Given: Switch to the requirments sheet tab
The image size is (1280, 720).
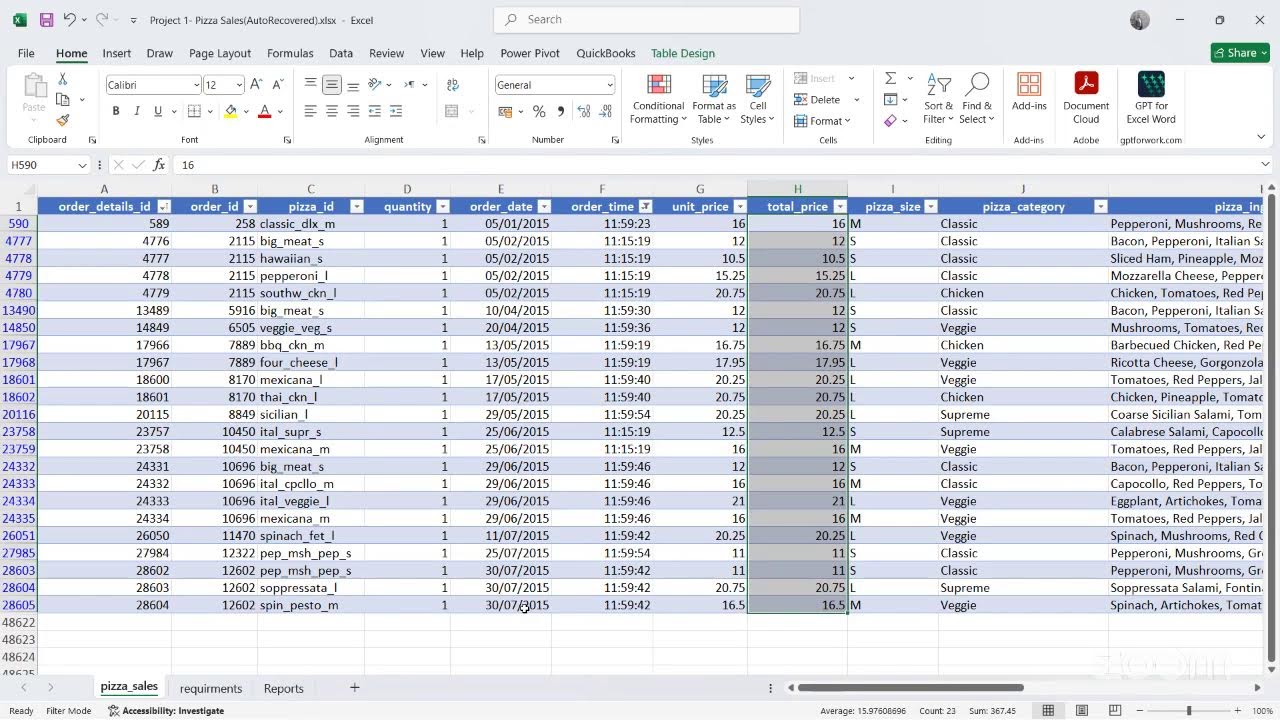Looking at the screenshot, I should [x=211, y=688].
